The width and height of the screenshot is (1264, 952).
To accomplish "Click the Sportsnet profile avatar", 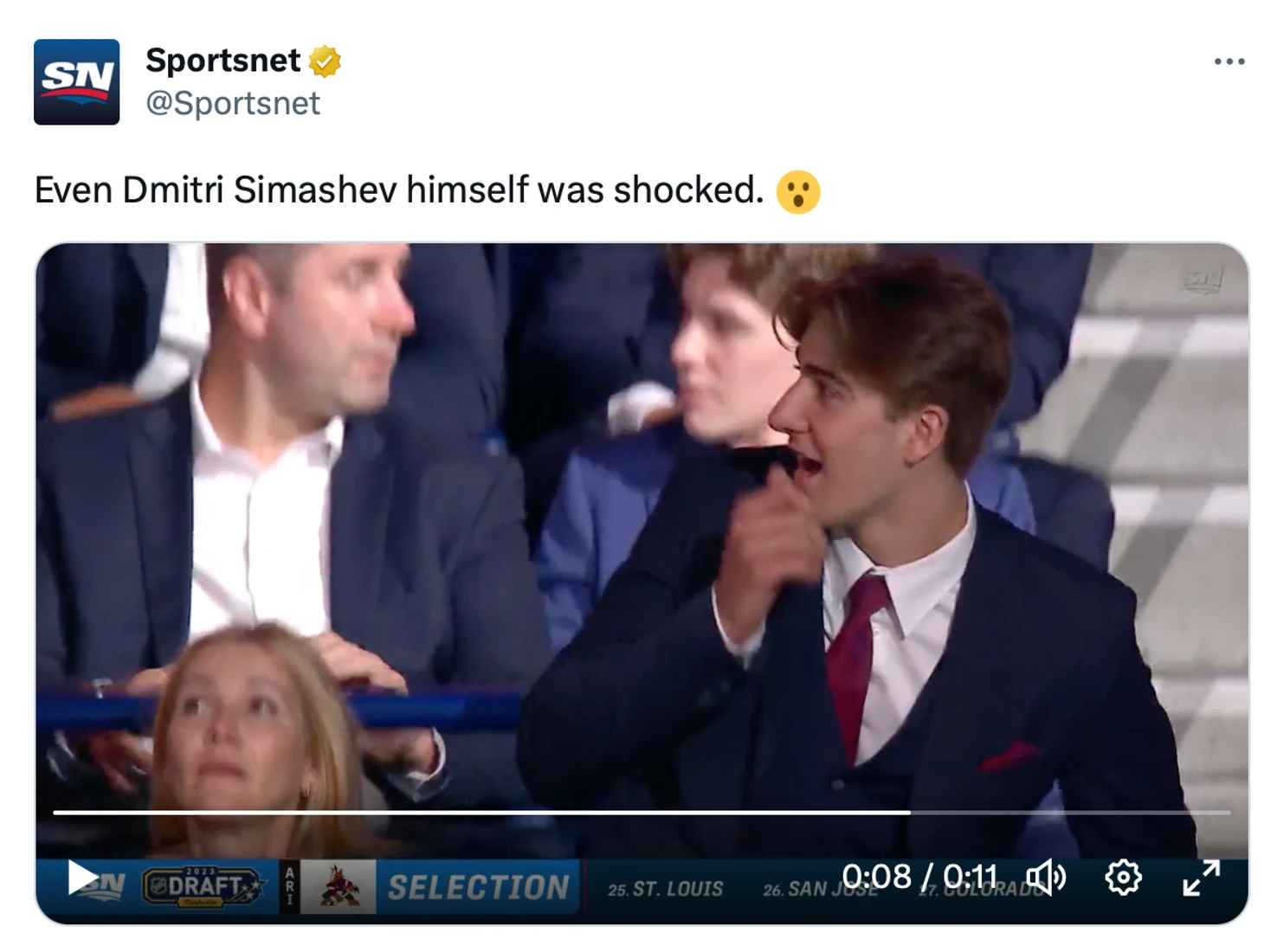I will [x=77, y=82].
